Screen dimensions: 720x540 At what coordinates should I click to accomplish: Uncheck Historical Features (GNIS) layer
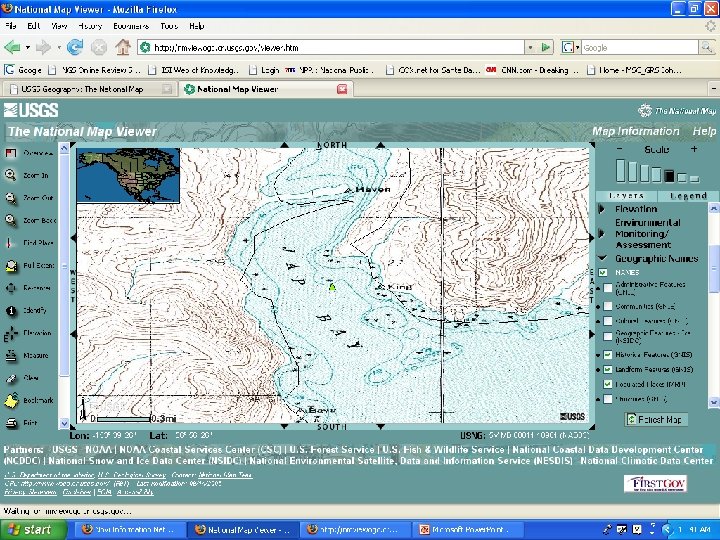608,355
